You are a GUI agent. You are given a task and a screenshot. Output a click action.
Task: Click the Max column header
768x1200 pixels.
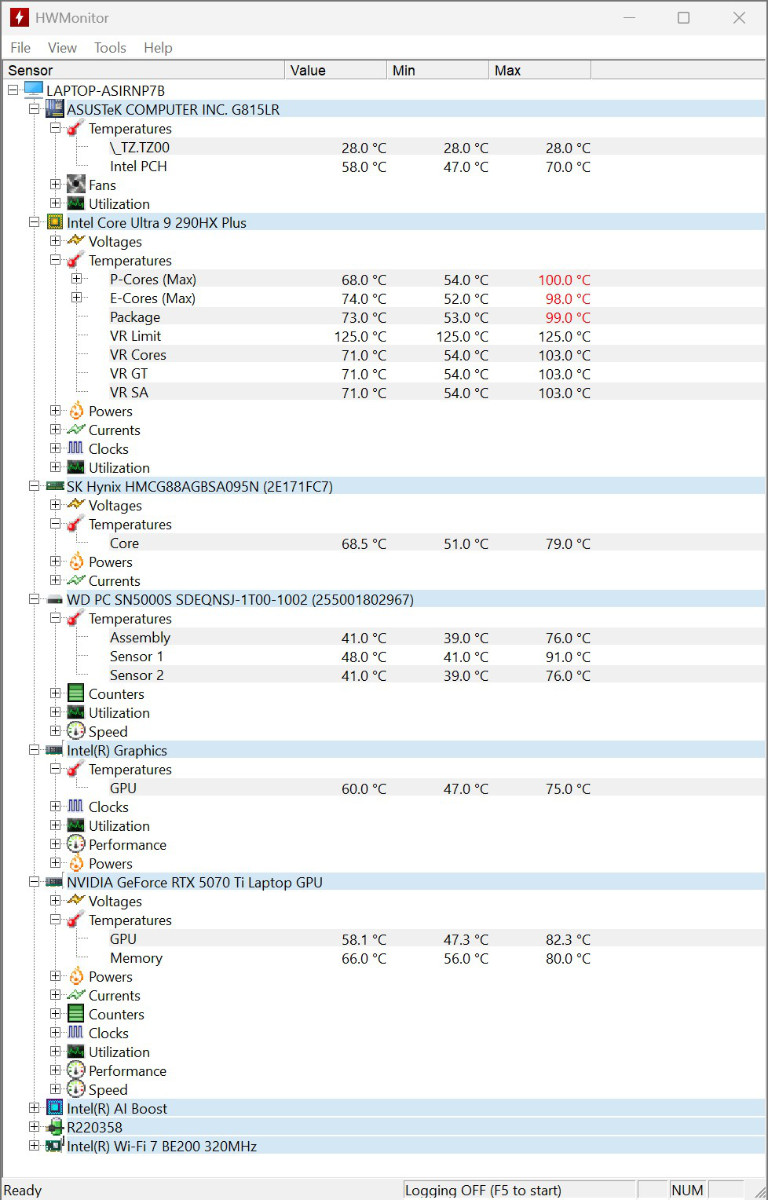pos(540,70)
